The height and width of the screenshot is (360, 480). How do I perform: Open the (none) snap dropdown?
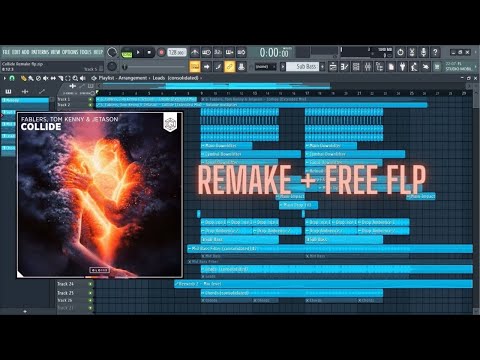tap(265, 67)
